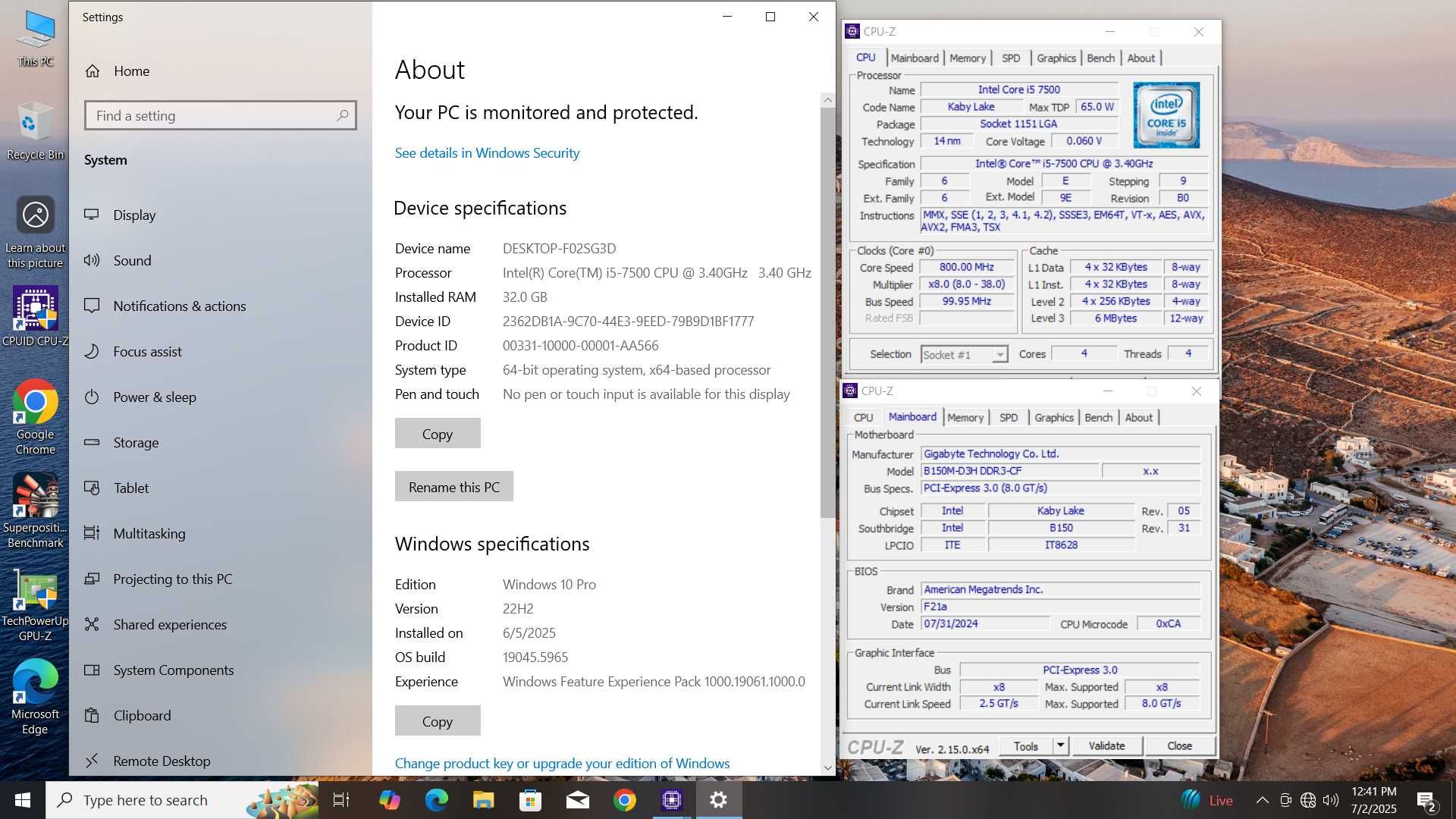The width and height of the screenshot is (1456, 819).
Task: Click the Settings scrollbar down arrow
Action: click(827, 768)
